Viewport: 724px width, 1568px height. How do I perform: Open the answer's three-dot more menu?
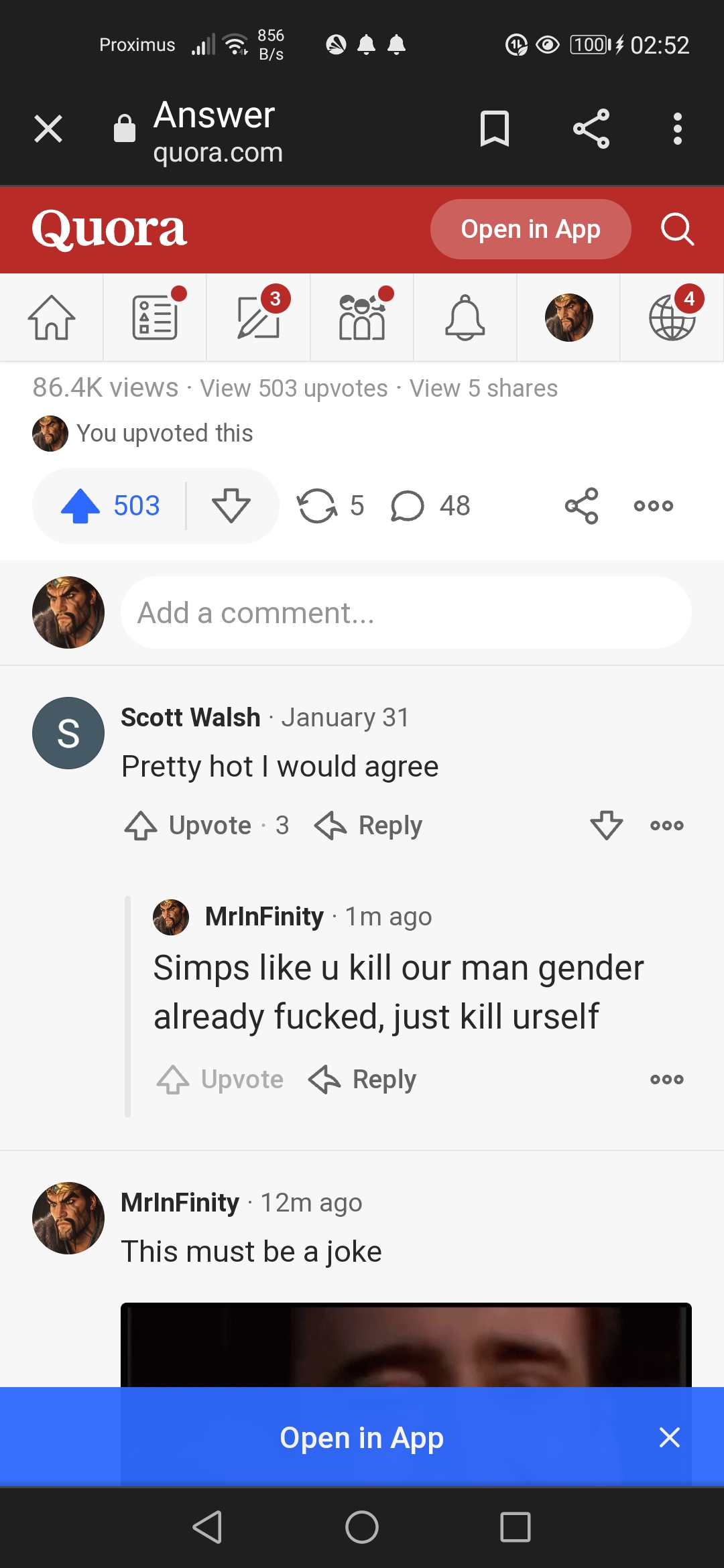pyautogui.click(x=654, y=506)
